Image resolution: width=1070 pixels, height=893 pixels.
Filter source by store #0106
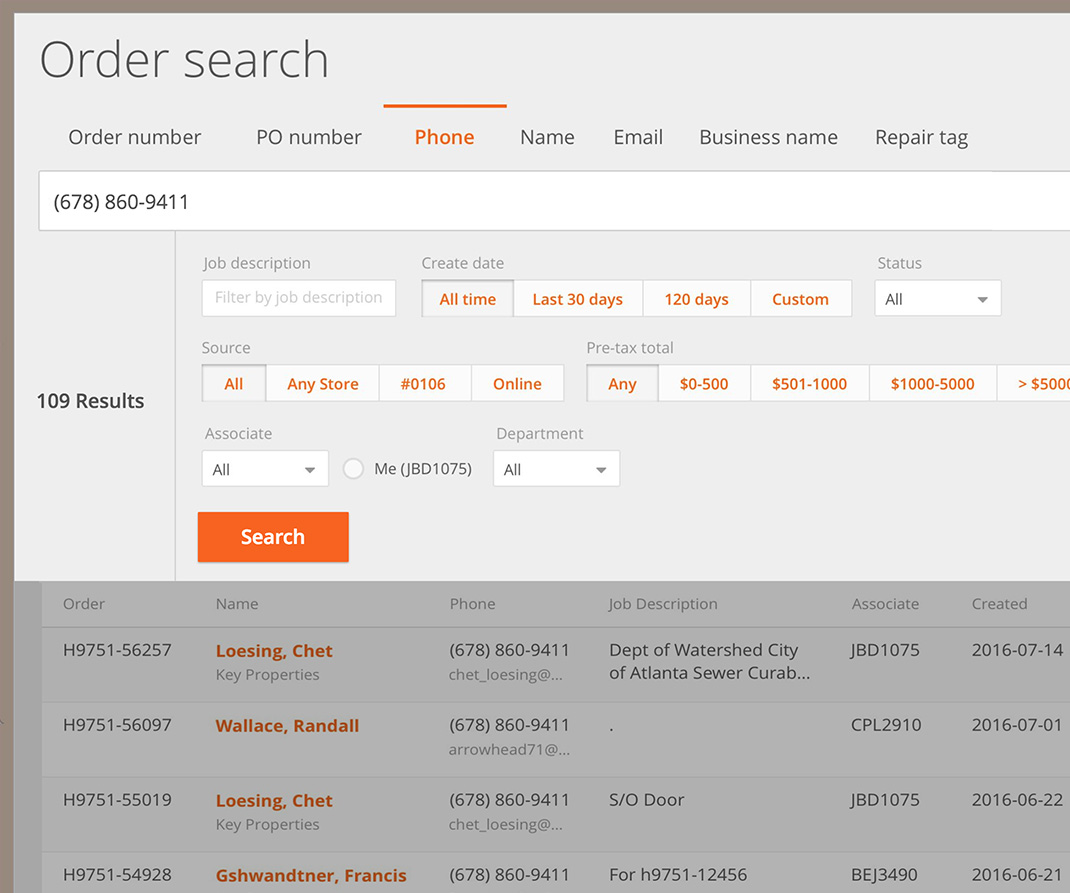click(x=423, y=384)
